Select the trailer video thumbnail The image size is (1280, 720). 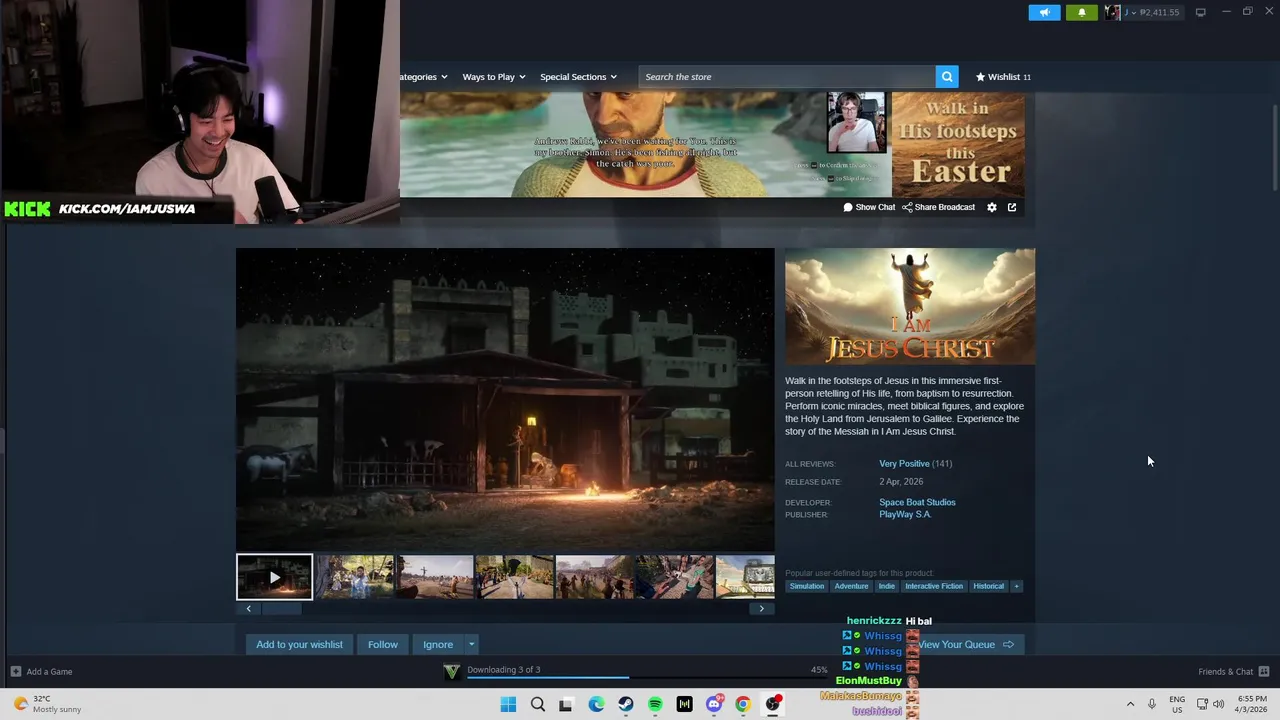click(x=274, y=577)
